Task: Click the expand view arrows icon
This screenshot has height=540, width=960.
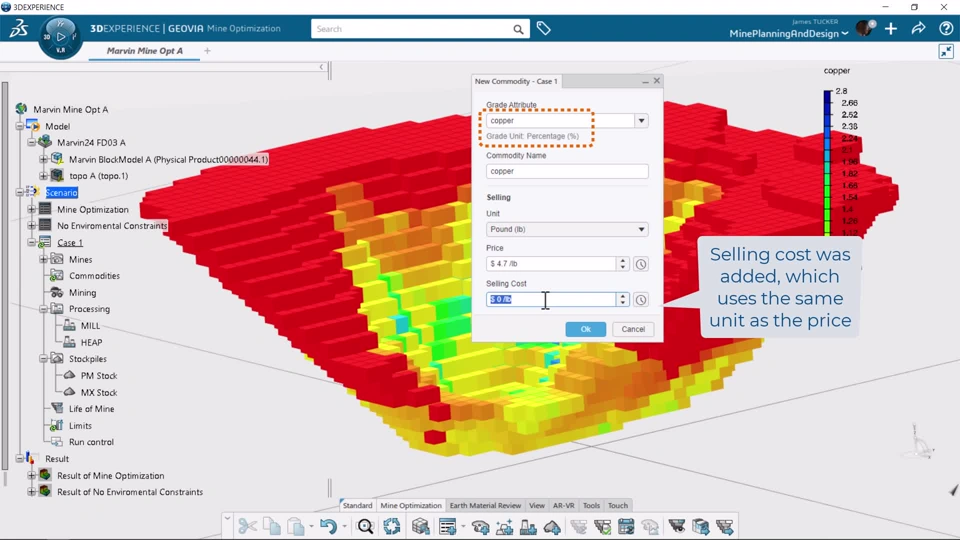Action: (947, 51)
